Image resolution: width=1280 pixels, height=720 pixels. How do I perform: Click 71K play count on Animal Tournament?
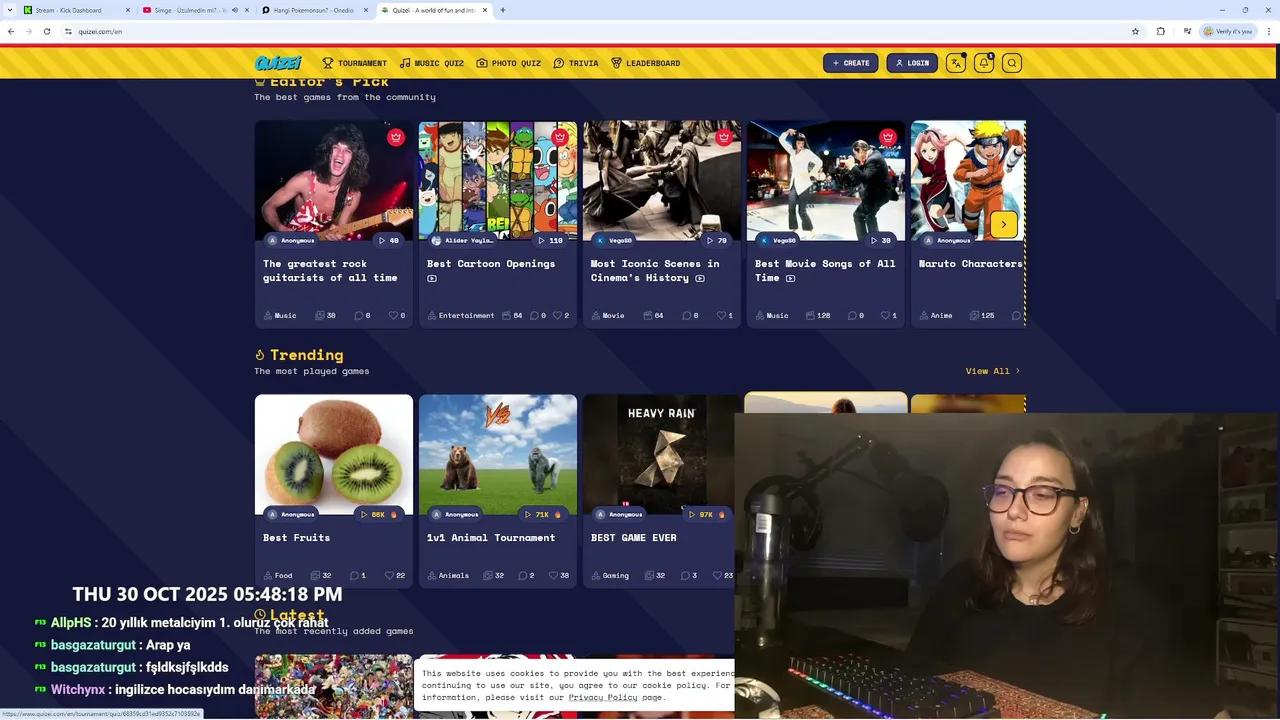(543, 514)
